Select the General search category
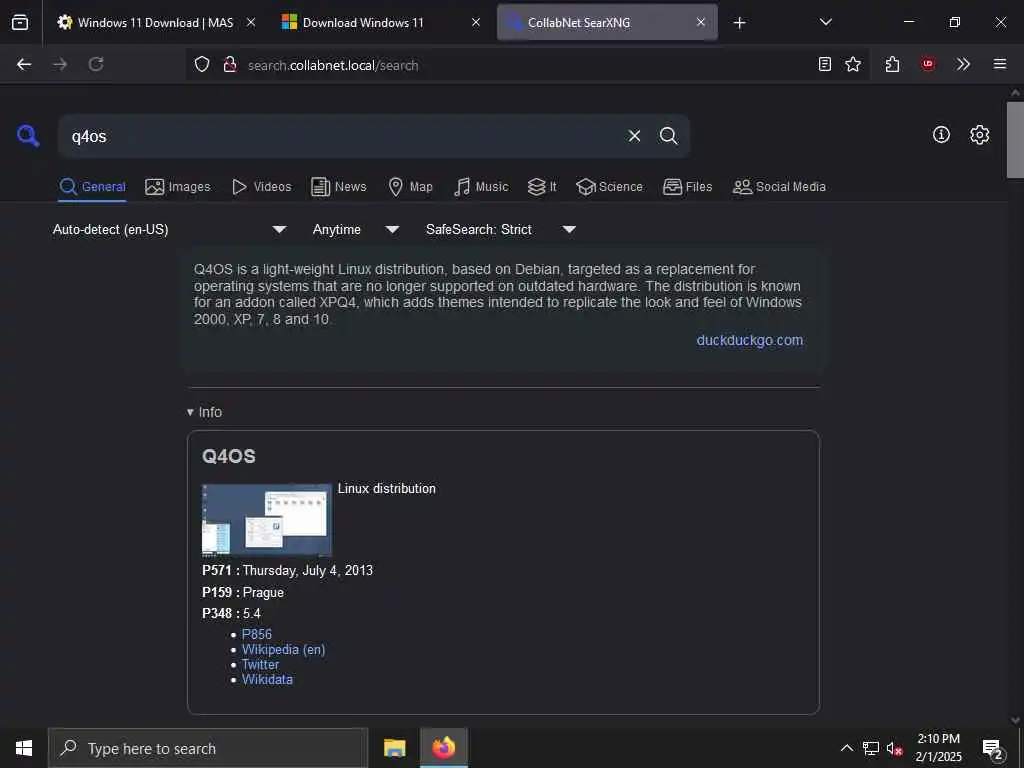 click(92, 187)
